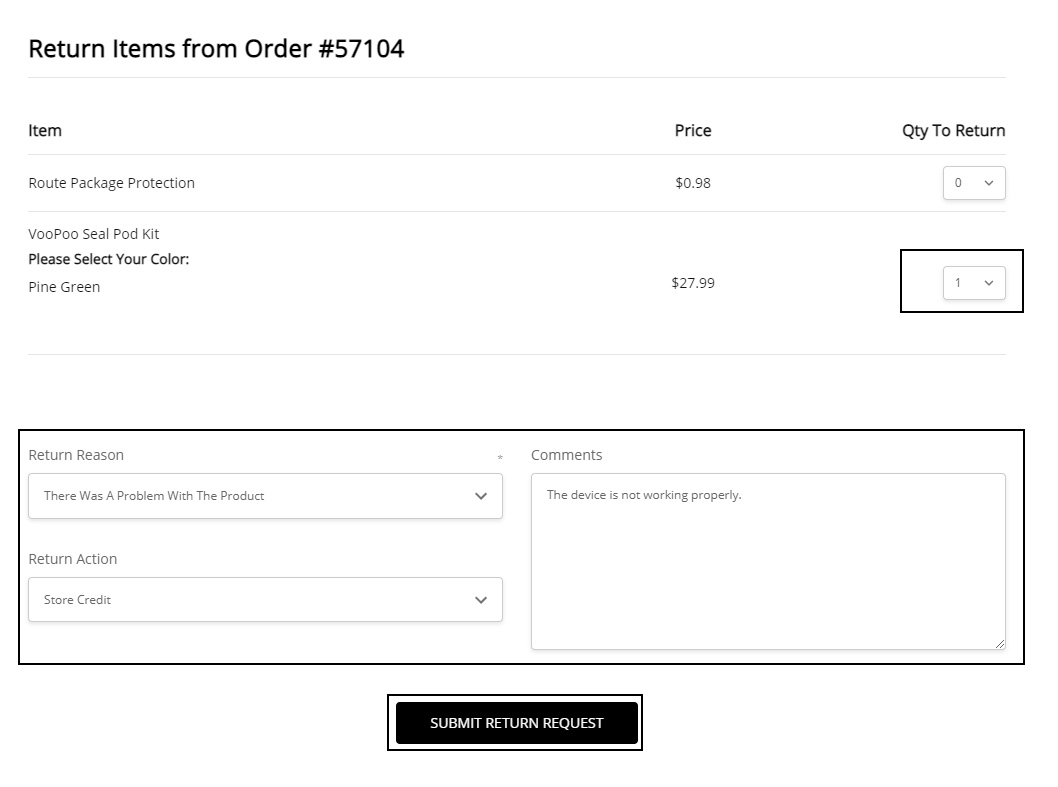Click the Return Reason field label
1058x787 pixels.
[76, 455]
